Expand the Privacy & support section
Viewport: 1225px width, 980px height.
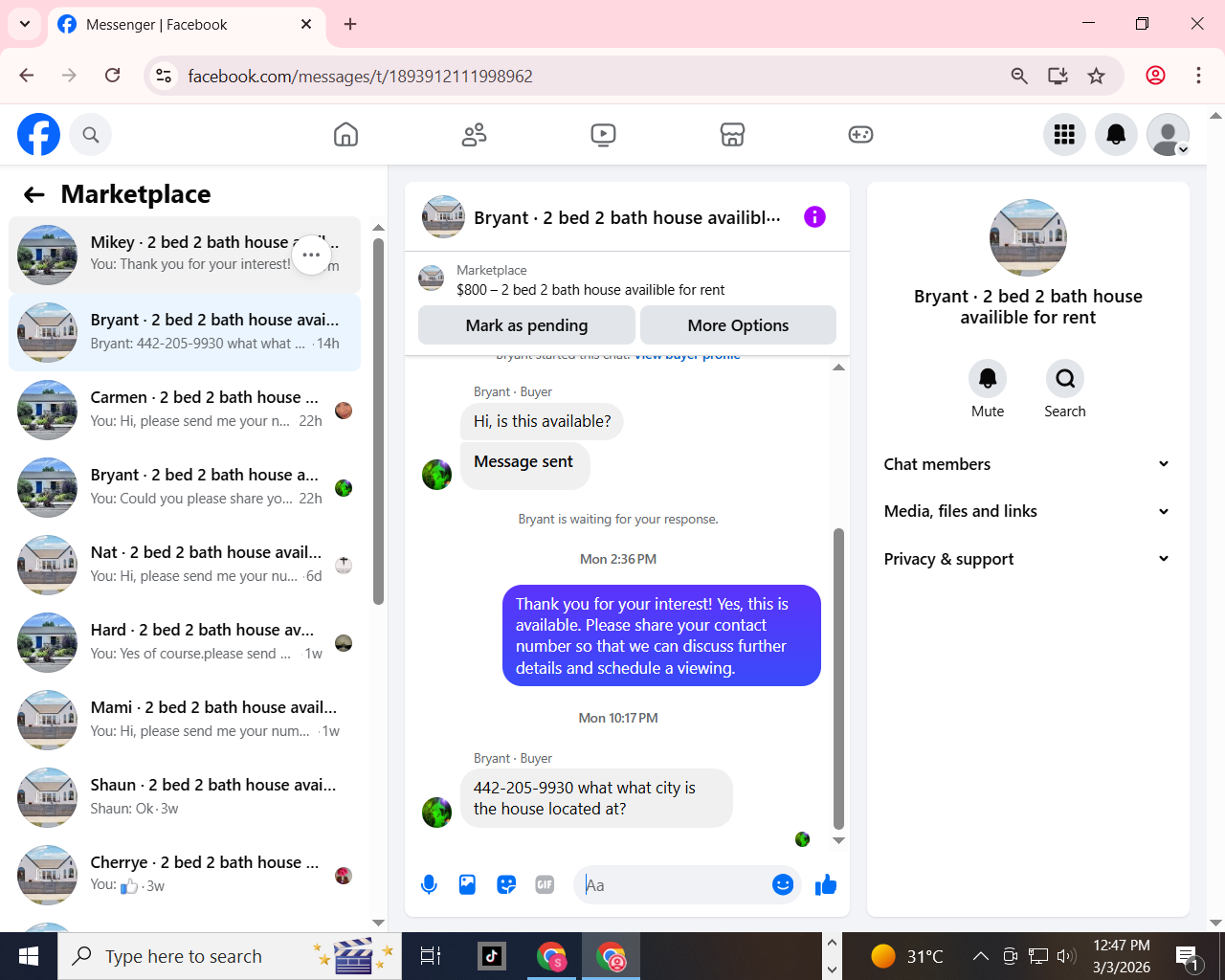point(1028,559)
